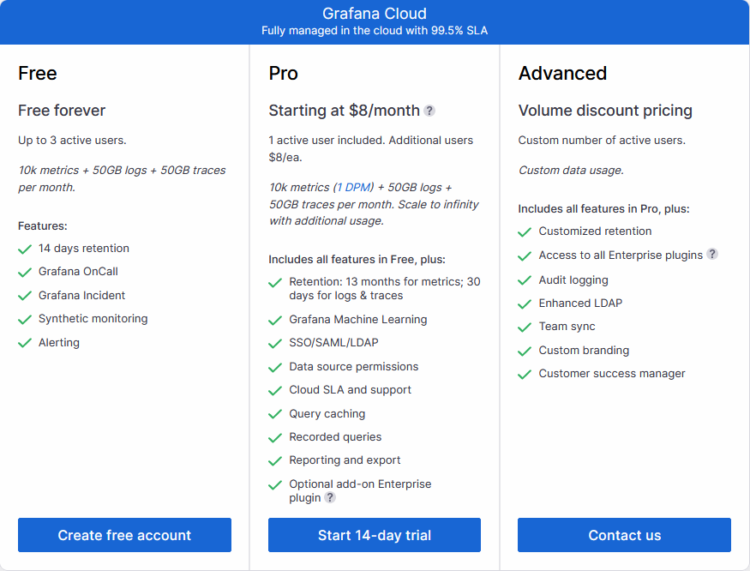This screenshot has width=750, height=571.
Task: Click the Pro plan heading
Action: click(283, 74)
